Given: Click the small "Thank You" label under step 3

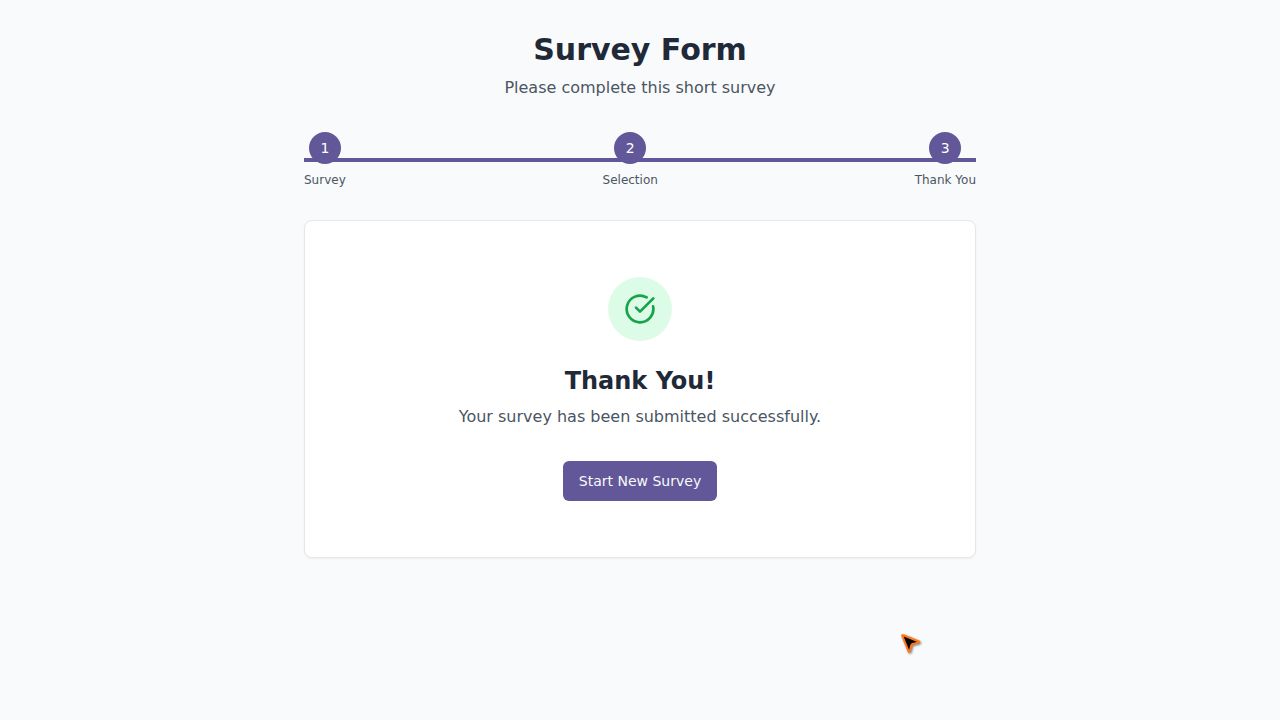Looking at the screenshot, I should [945, 180].
